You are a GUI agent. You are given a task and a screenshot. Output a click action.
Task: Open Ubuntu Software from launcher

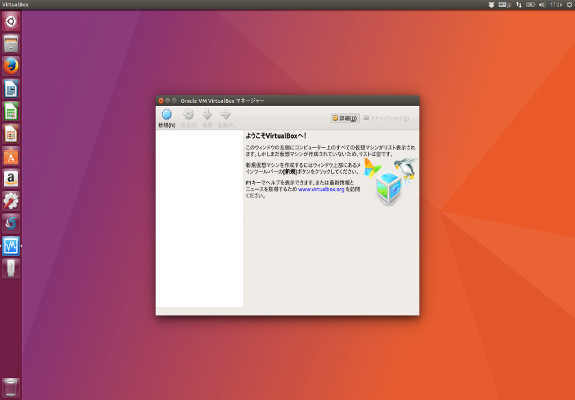point(11,156)
